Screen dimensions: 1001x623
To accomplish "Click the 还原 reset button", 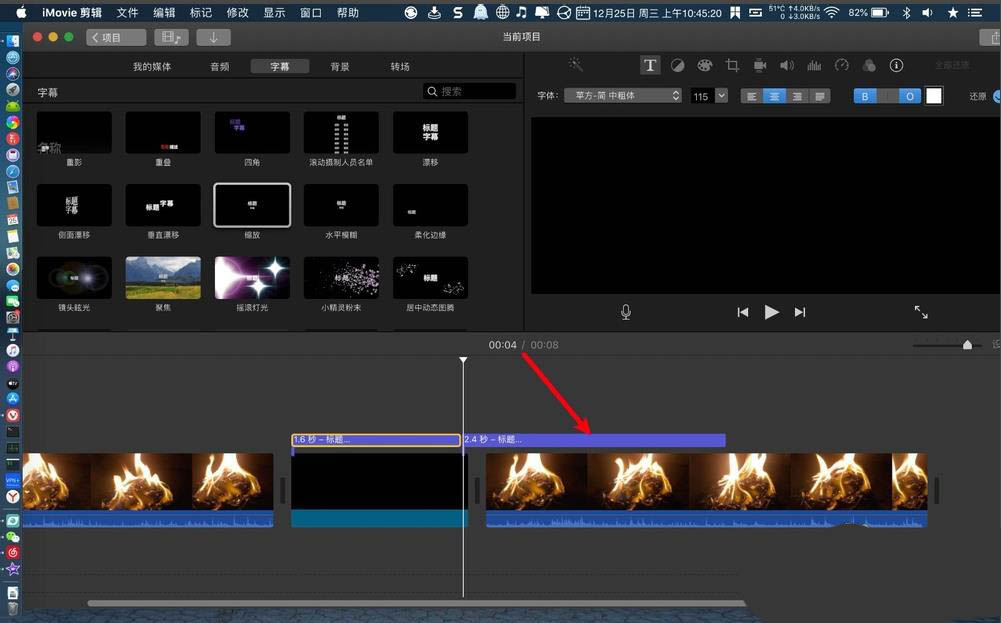I will click(977, 96).
